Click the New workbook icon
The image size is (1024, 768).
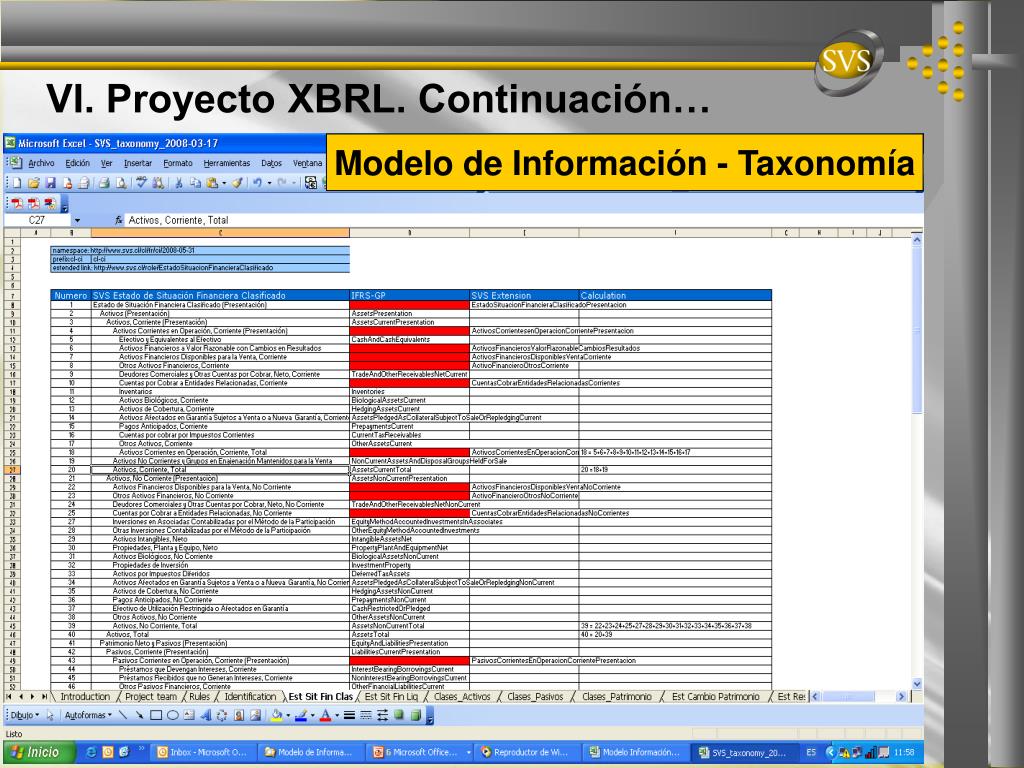[17, 183]
